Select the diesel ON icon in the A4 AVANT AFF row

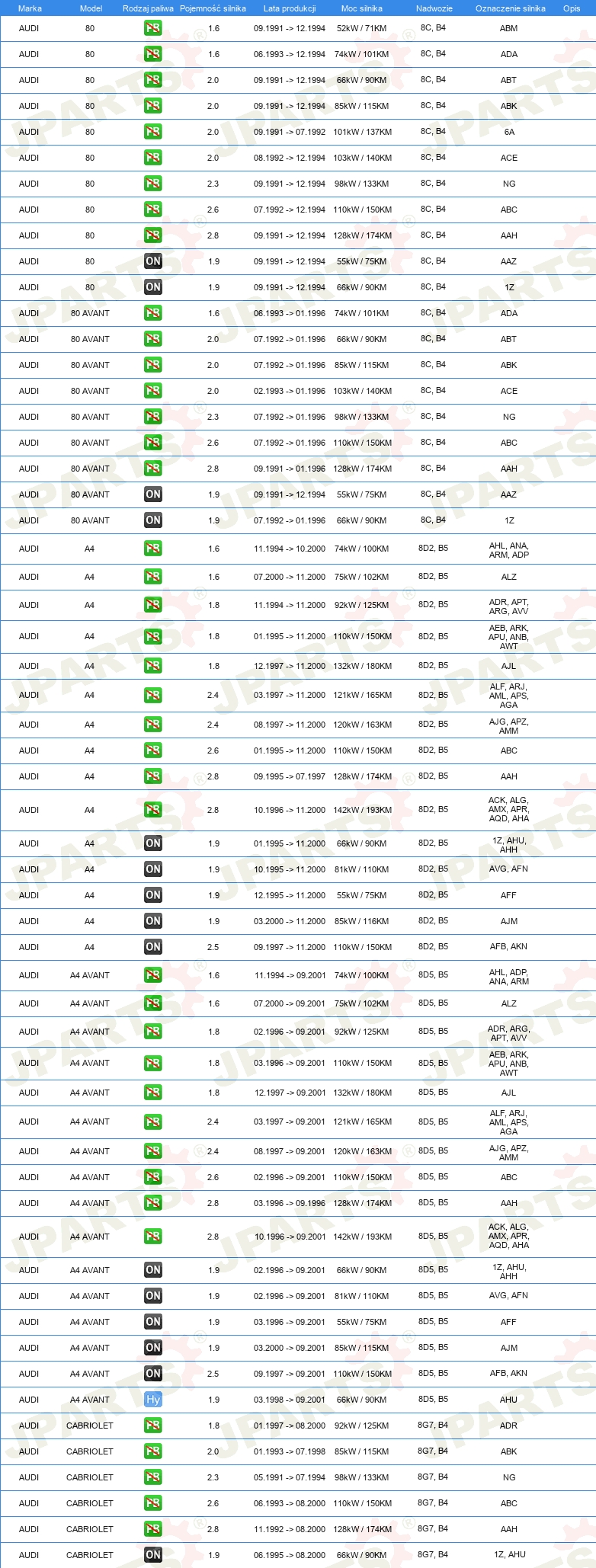coord(152,1322)
